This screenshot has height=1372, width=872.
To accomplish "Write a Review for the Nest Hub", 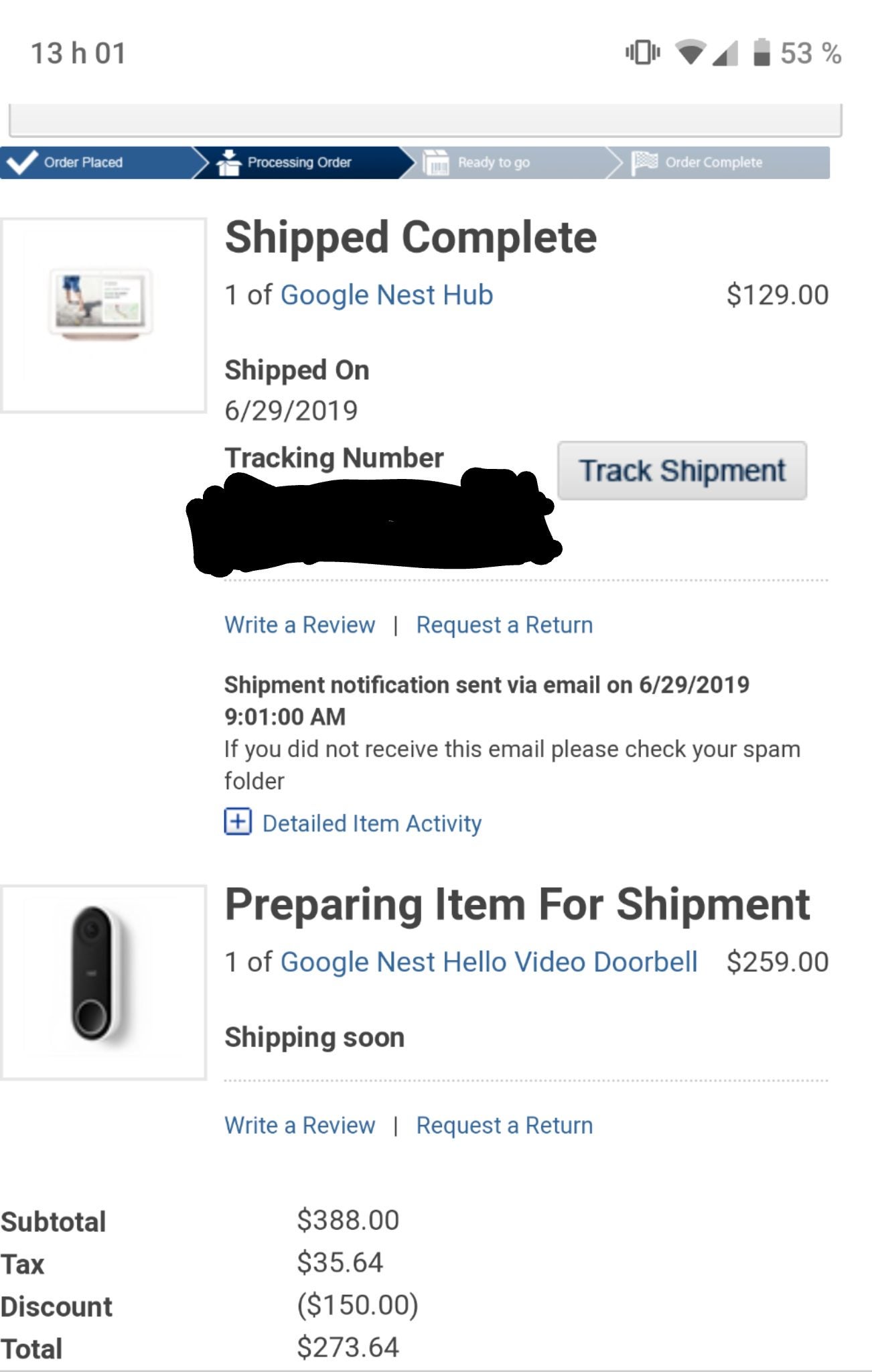I will [300, 624].
